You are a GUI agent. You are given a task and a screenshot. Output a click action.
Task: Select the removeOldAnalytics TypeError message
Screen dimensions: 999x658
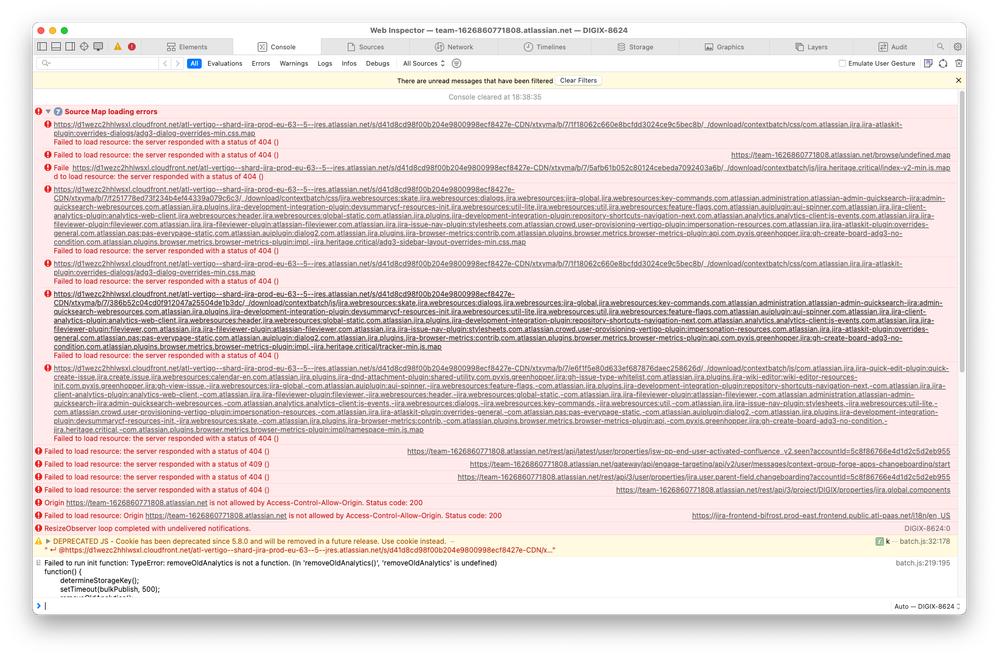[270, 563]
